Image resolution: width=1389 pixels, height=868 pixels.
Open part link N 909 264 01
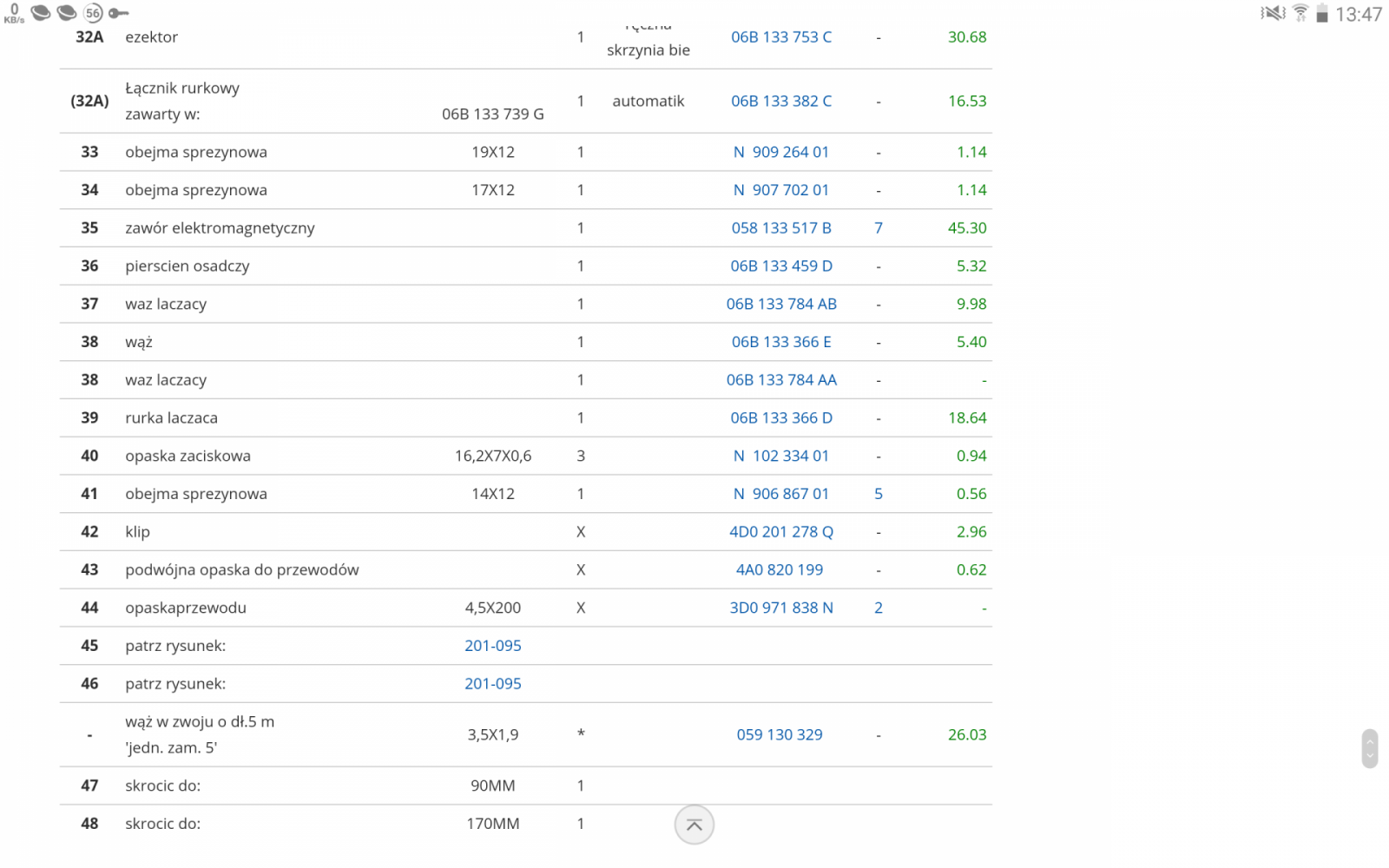pos(781,152)
